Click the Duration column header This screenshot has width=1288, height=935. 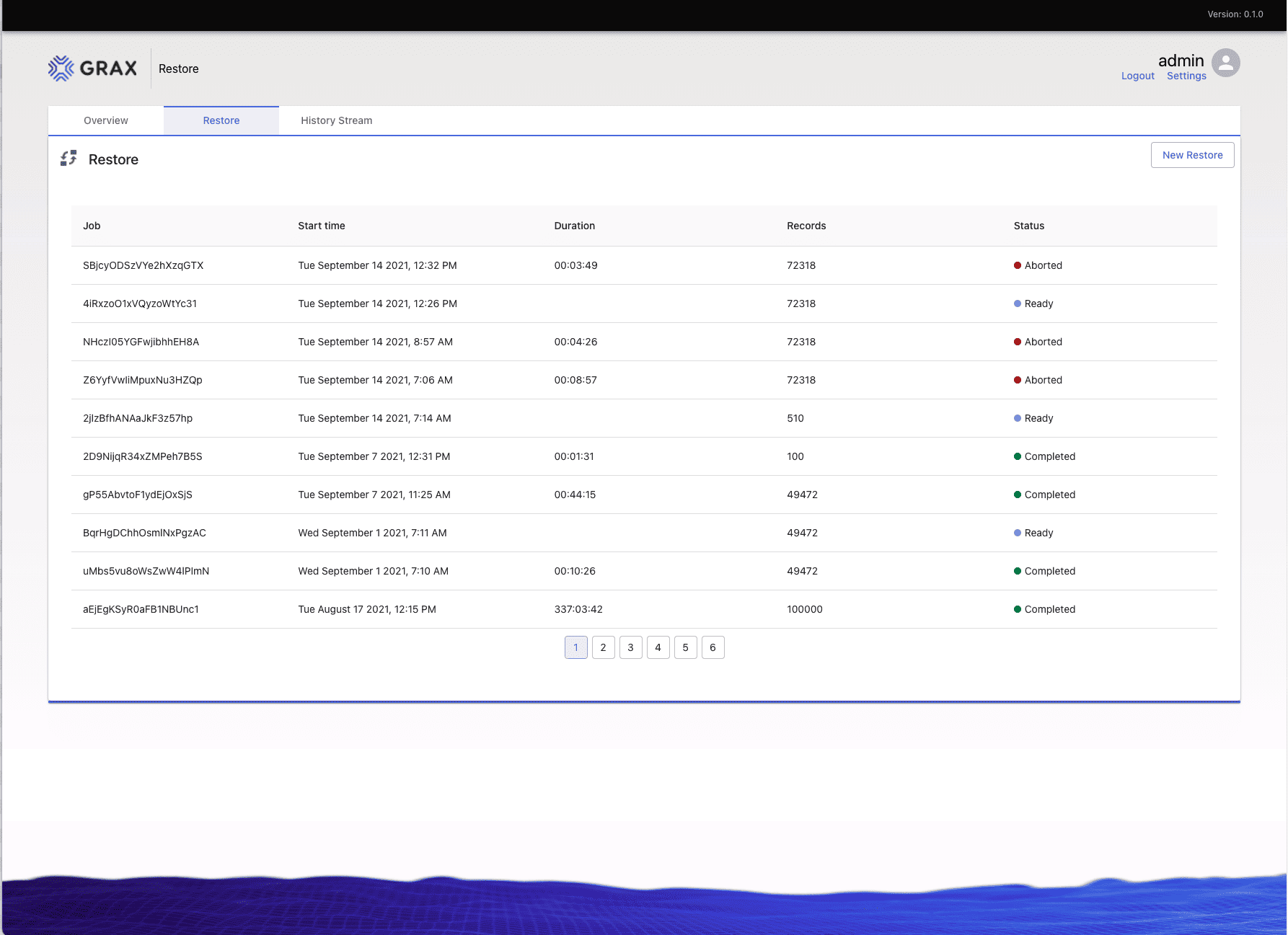pyautogui.click(x=574, y=226)
